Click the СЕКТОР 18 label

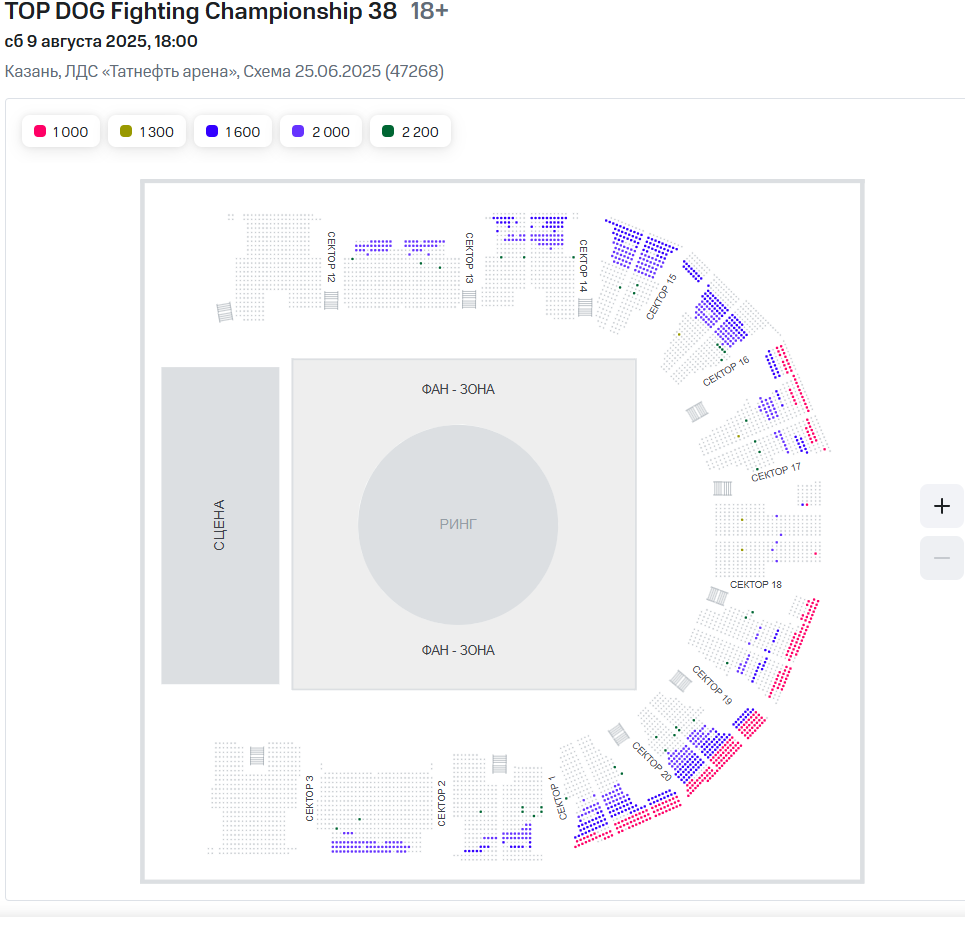(756, 584)
